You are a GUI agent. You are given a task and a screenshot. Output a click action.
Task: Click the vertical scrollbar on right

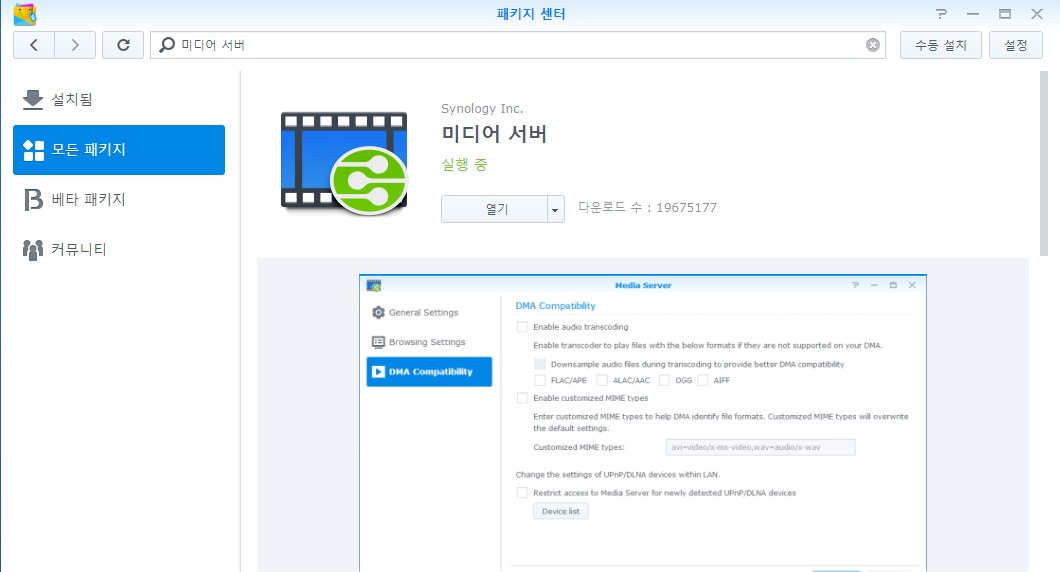[x=1044, y=164]
